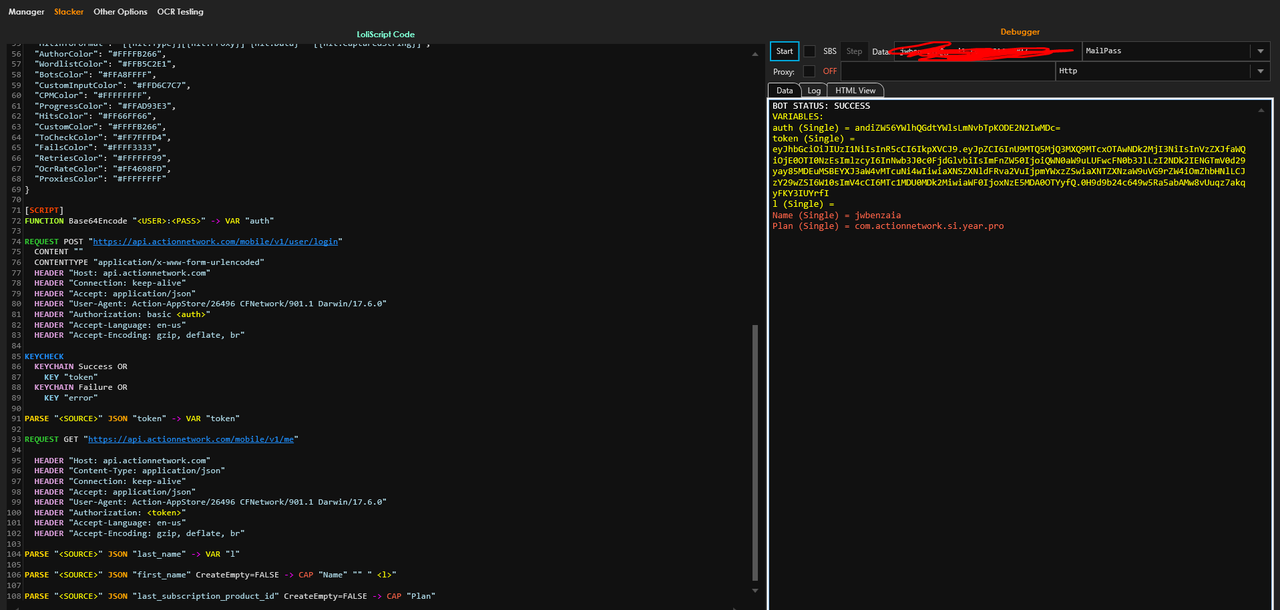The width and height of the screenshot is (1280, 610).
Task: Click the proxy address input field
Action: pyautogui.click(x=947, y=71)
